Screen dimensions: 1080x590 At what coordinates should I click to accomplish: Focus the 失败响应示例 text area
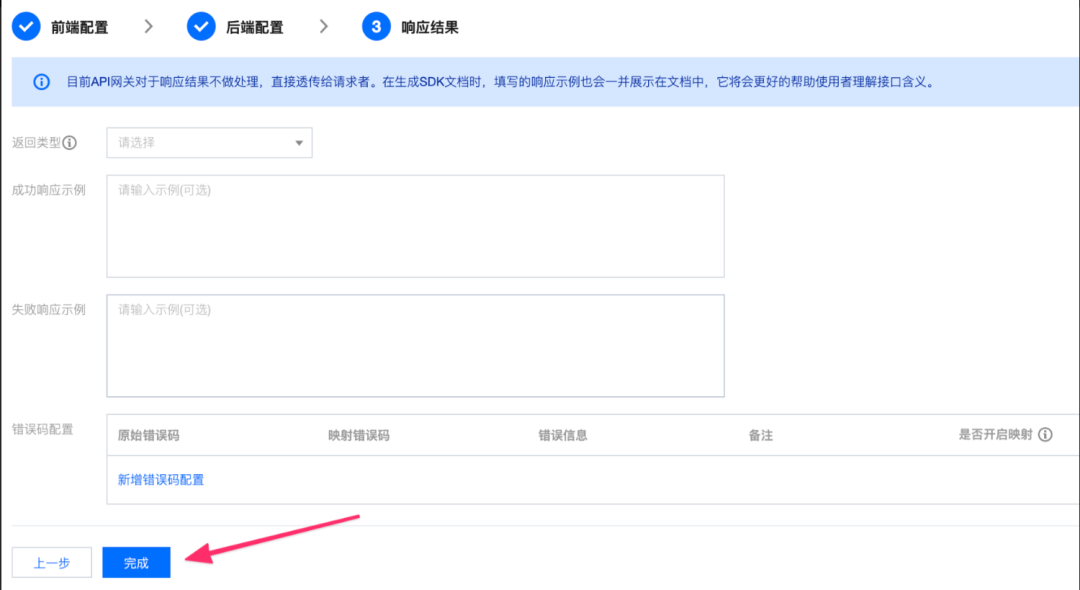point(415,345)
